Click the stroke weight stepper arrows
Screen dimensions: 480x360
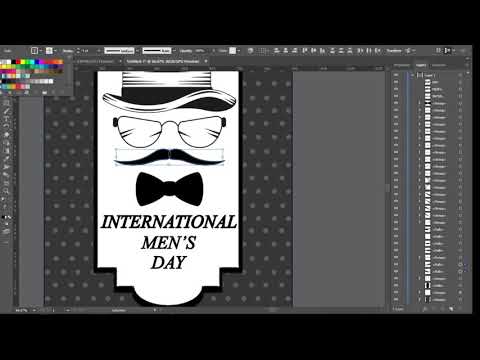78,51
